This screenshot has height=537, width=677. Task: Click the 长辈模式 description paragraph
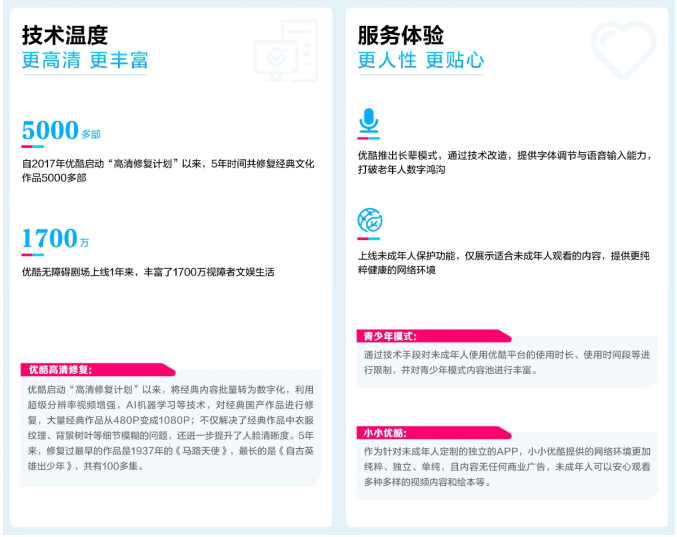click(x=503, y=163)
